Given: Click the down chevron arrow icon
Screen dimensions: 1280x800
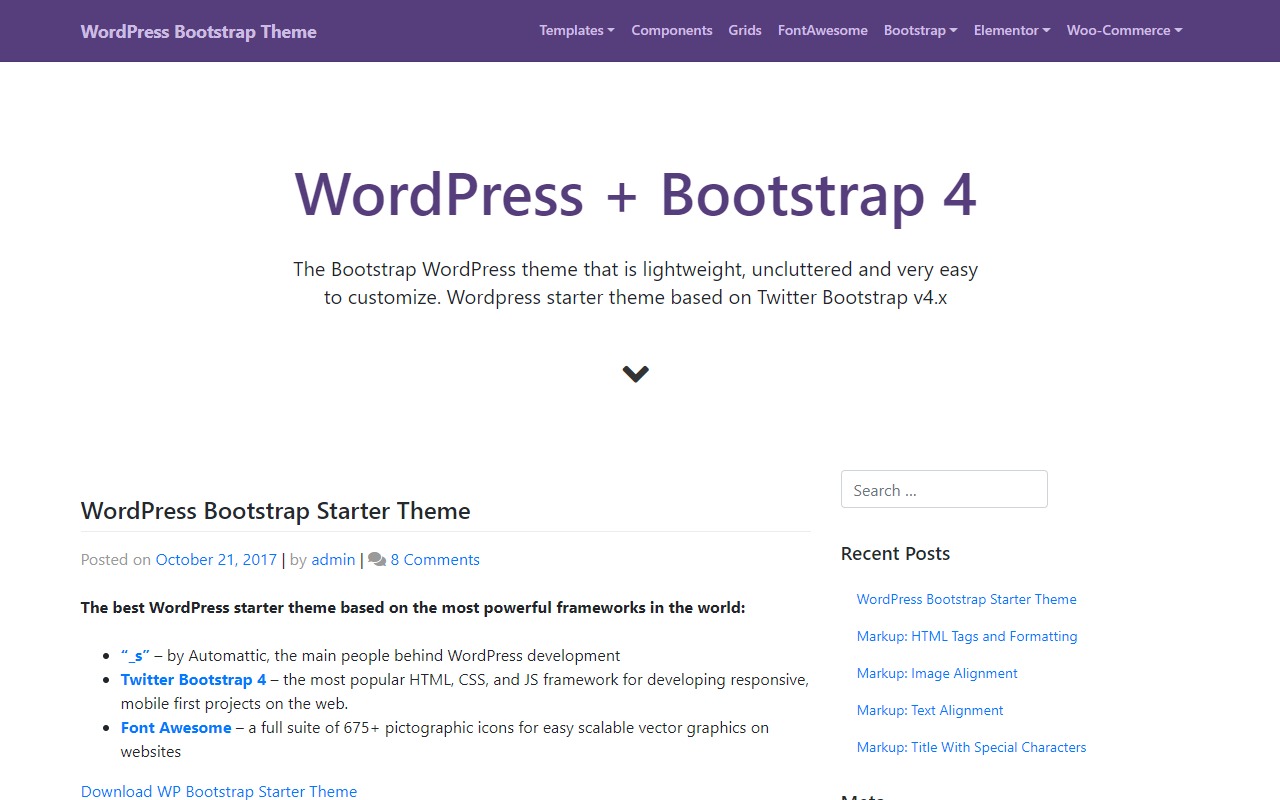Looking at the screenshot, I should (x=635, y=373).
